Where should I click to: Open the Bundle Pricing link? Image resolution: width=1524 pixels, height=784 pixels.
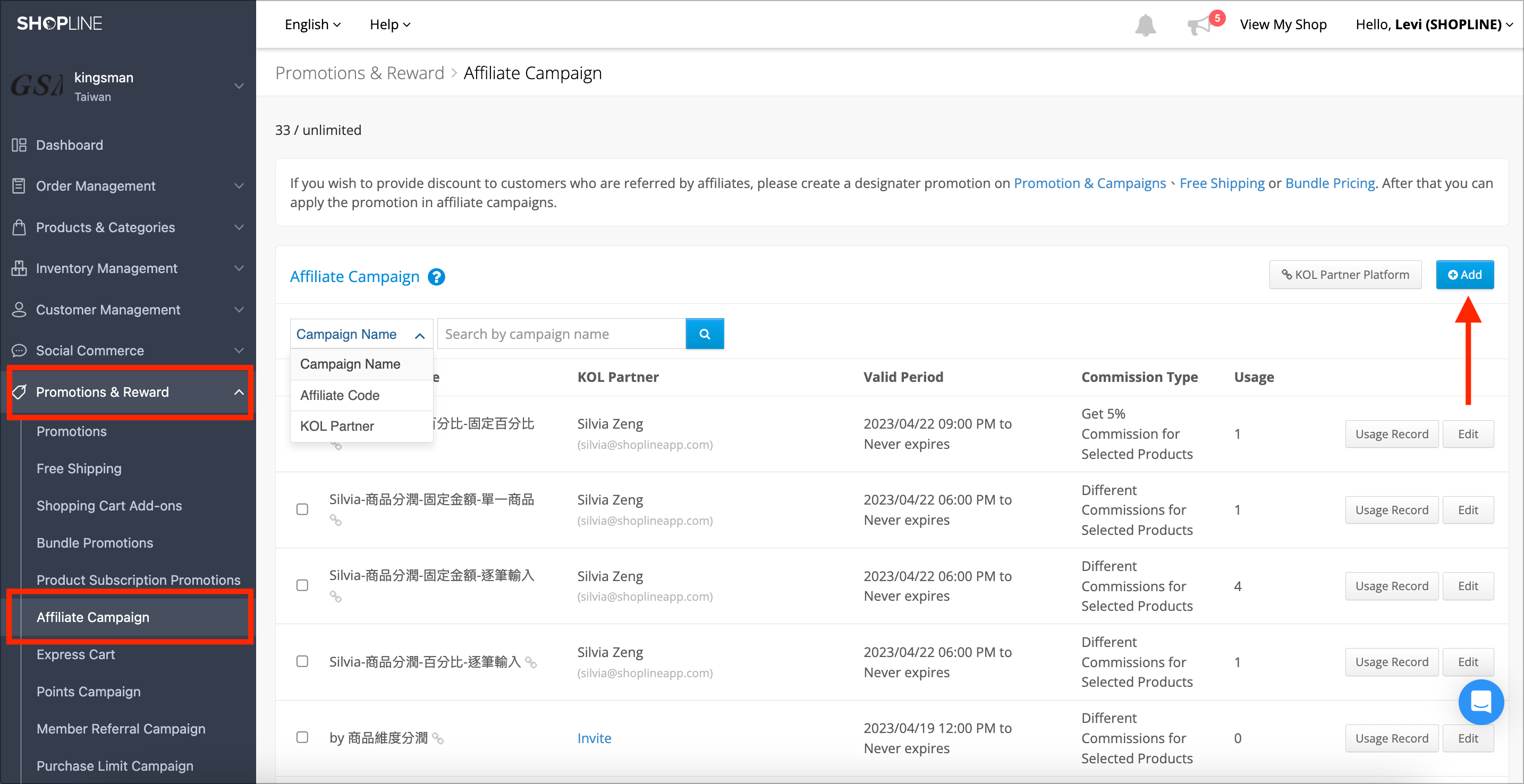click(x=1330, y=183)
